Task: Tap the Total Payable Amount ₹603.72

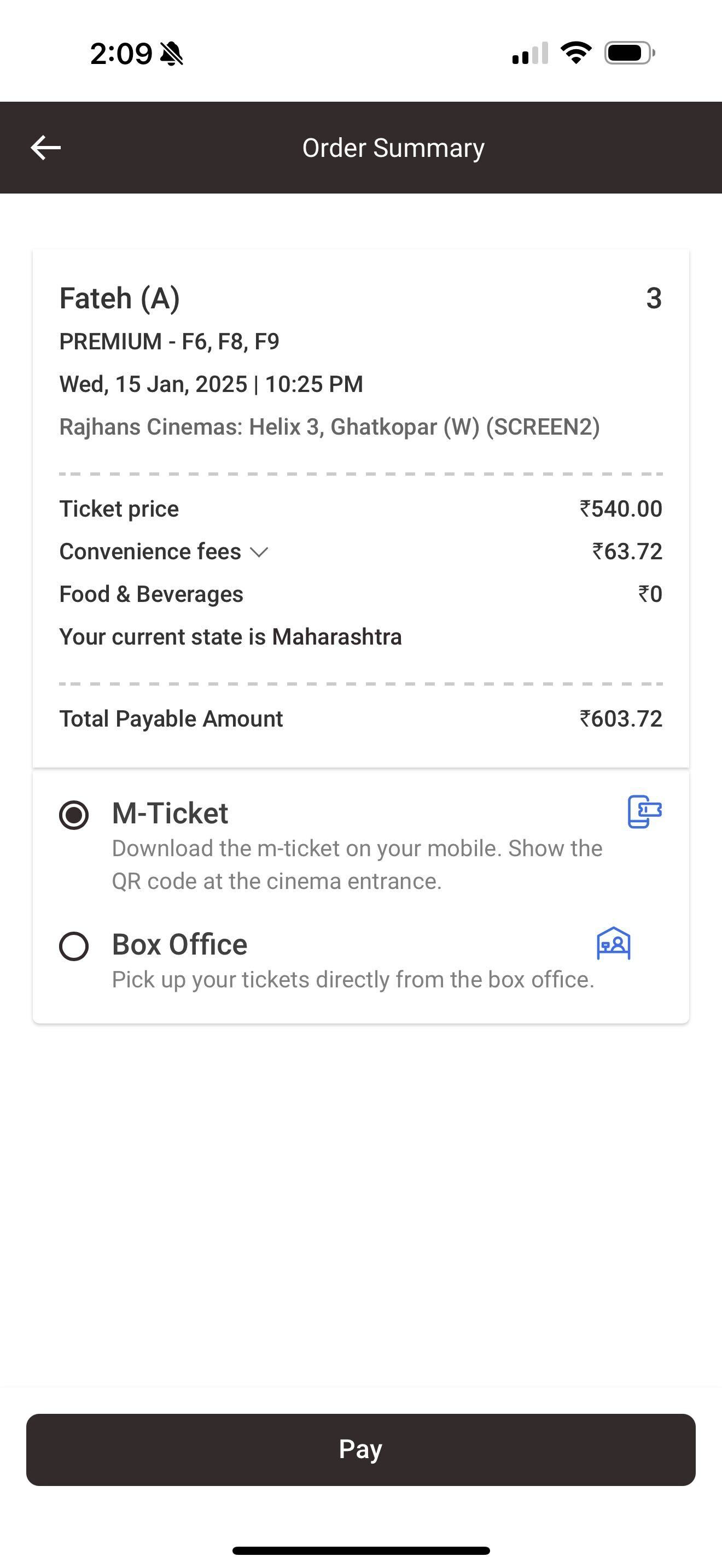Action: (620, 719)
